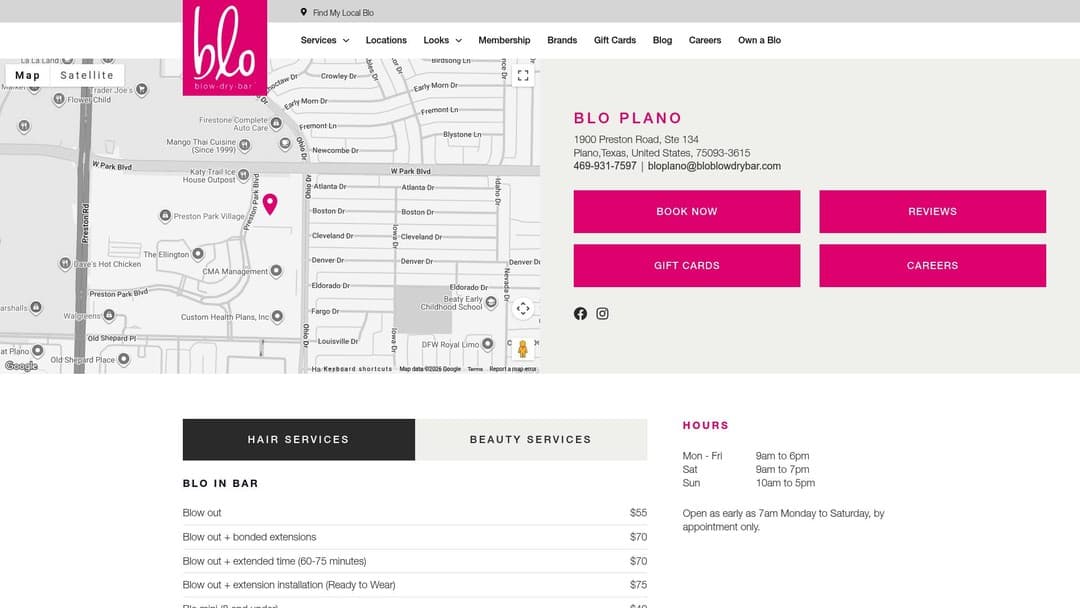Click the Blo blow-dry-bar logo
The height and width of the screenshot is (608, 1080).
coord(225,48)
